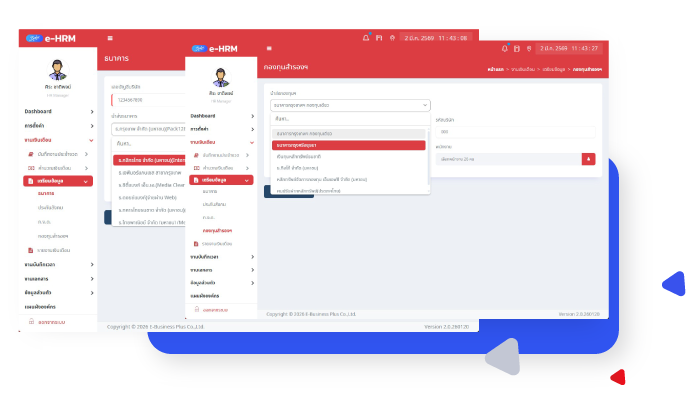Screen dimensions: 686x395
Task: Click ออกจากระบบ logout in front window
Action: click(x=211, y=310)
